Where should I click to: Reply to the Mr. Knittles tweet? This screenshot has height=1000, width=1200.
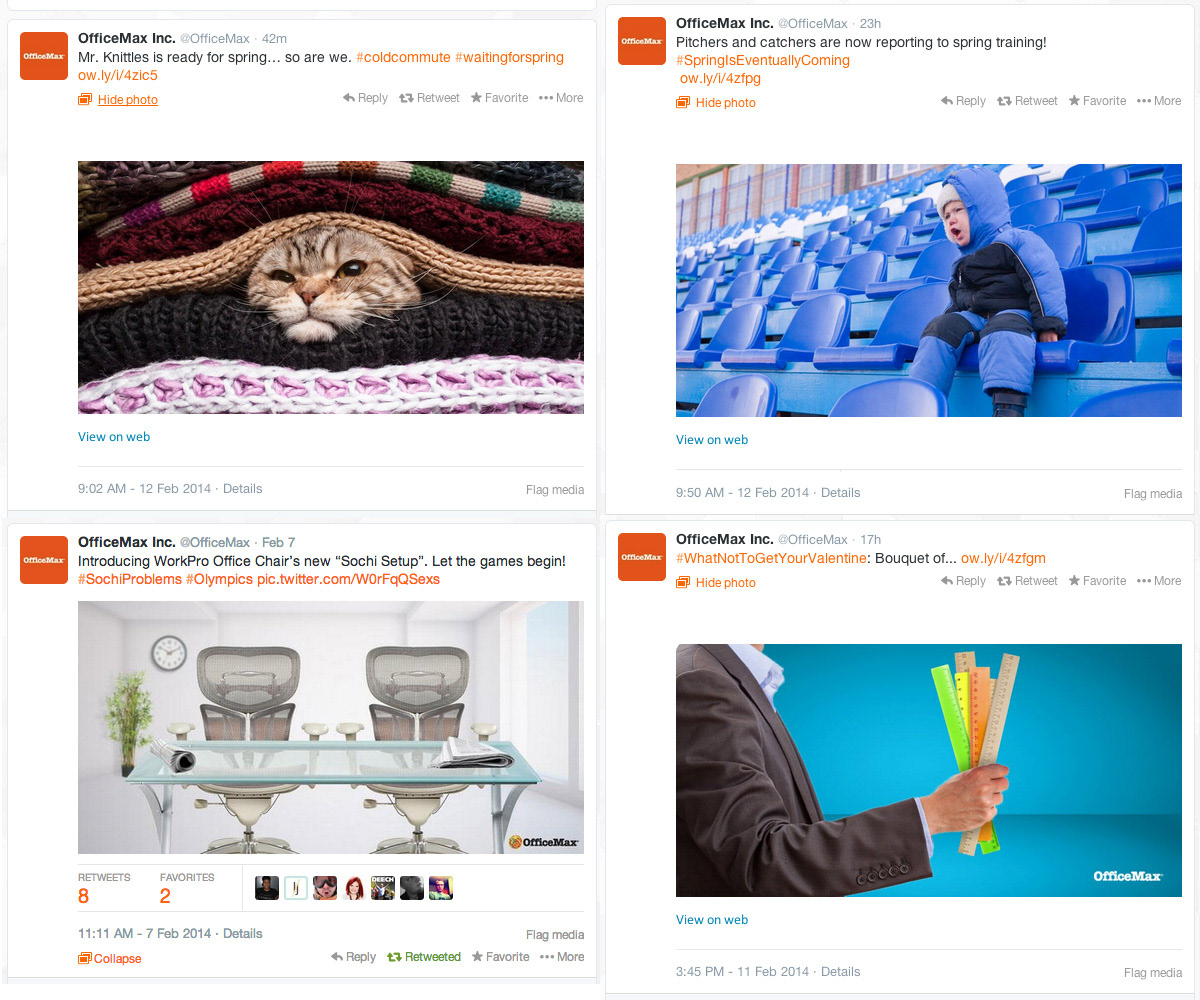click(x=365, y=98)
